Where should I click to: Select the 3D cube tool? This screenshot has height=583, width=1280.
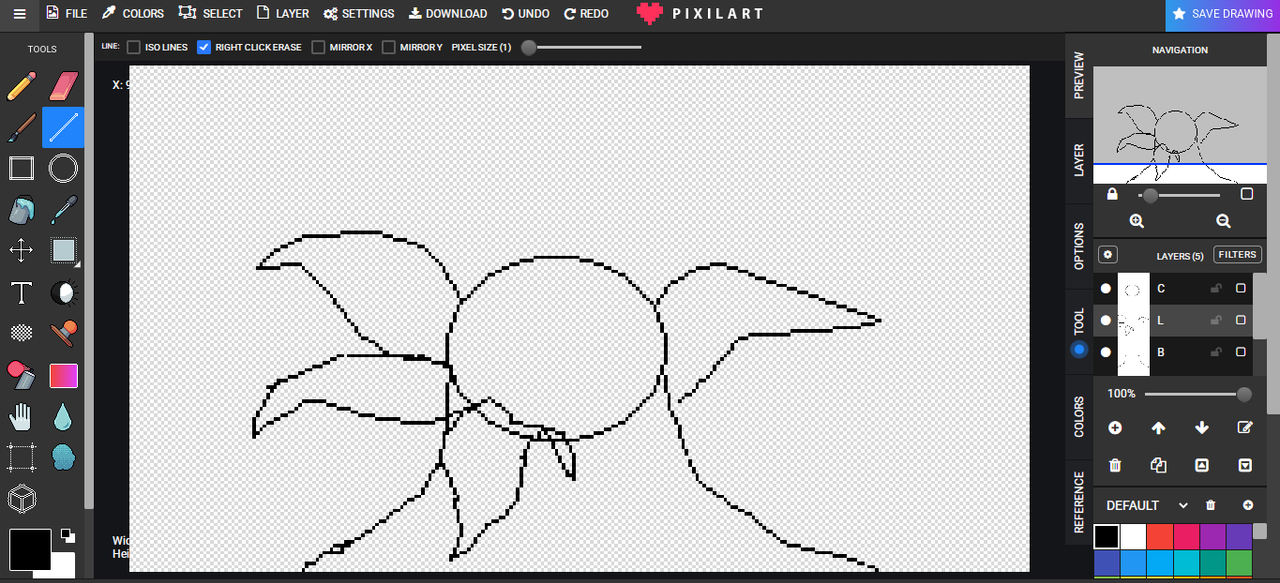pyautogui.click(x=21, y=498)
